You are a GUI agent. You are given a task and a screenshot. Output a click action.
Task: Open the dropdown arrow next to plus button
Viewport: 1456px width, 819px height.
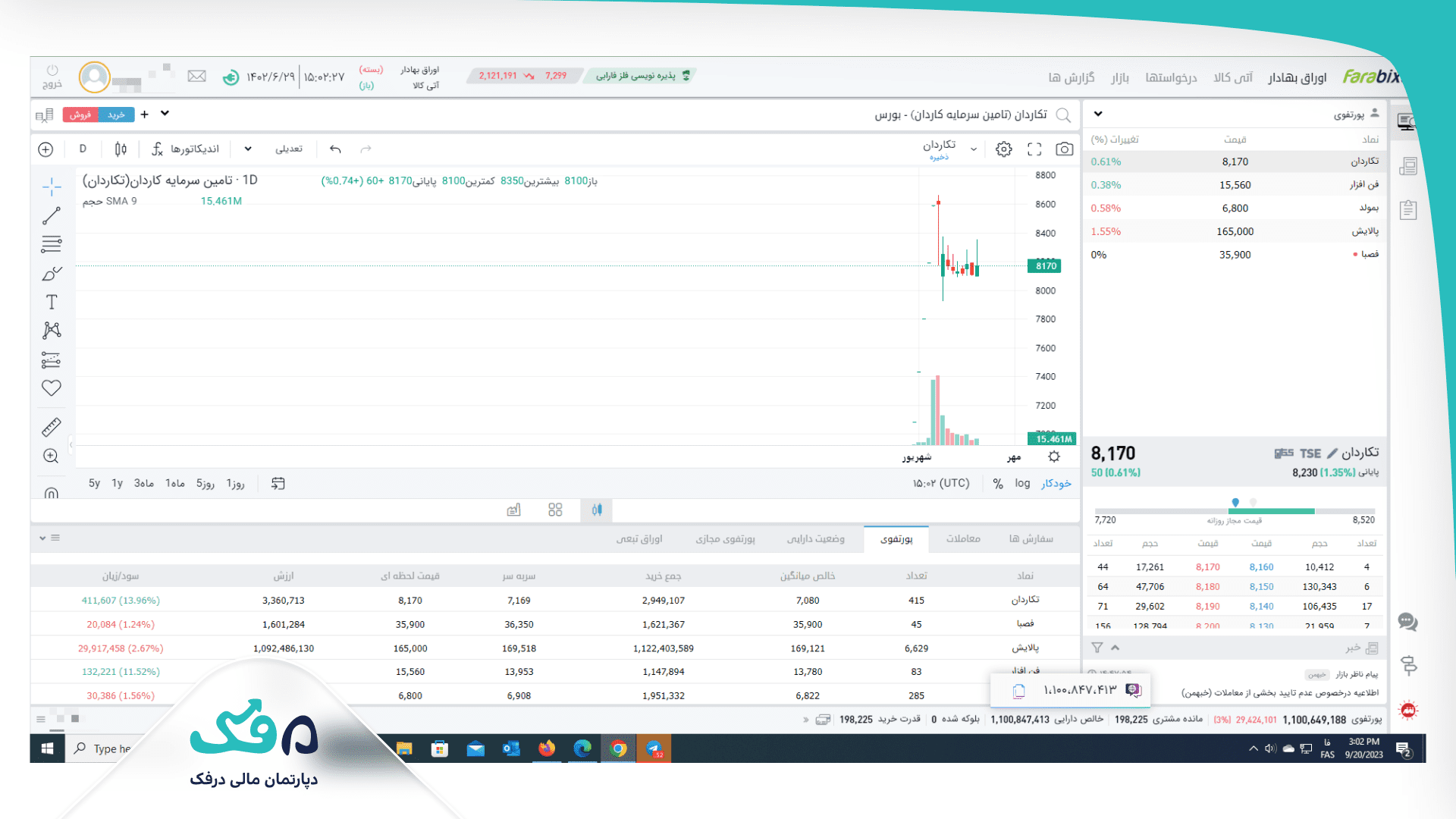[x=165, y=114]
